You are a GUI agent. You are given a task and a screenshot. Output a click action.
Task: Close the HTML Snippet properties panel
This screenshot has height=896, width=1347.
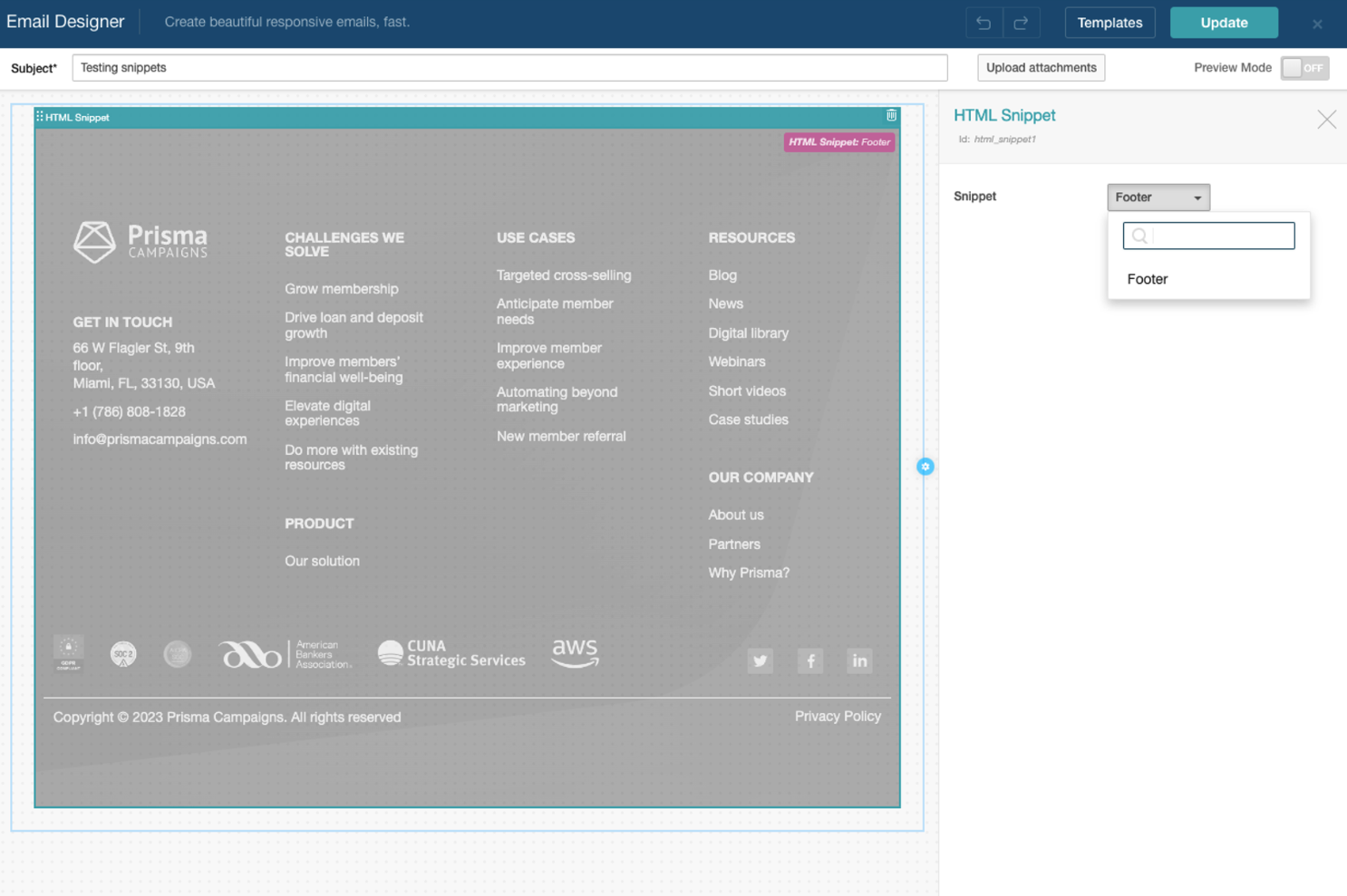point(1326,119)
